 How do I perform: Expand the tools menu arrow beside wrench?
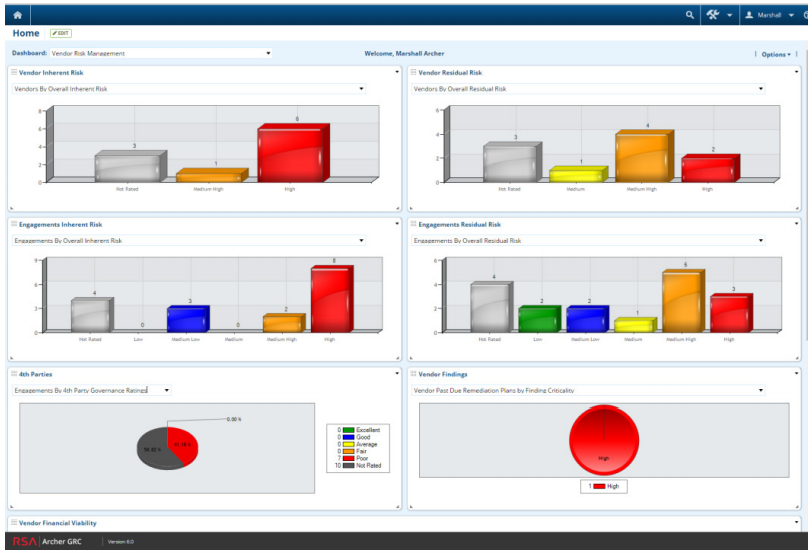(729, 16)
